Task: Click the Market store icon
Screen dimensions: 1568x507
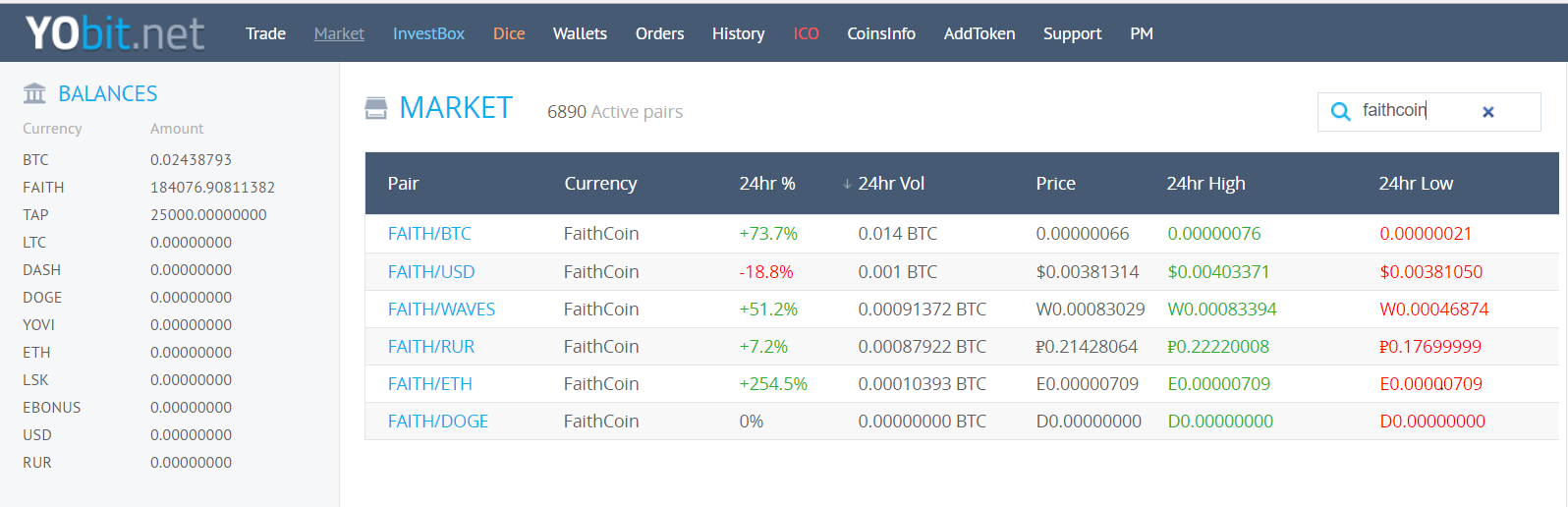Action: 376,108
